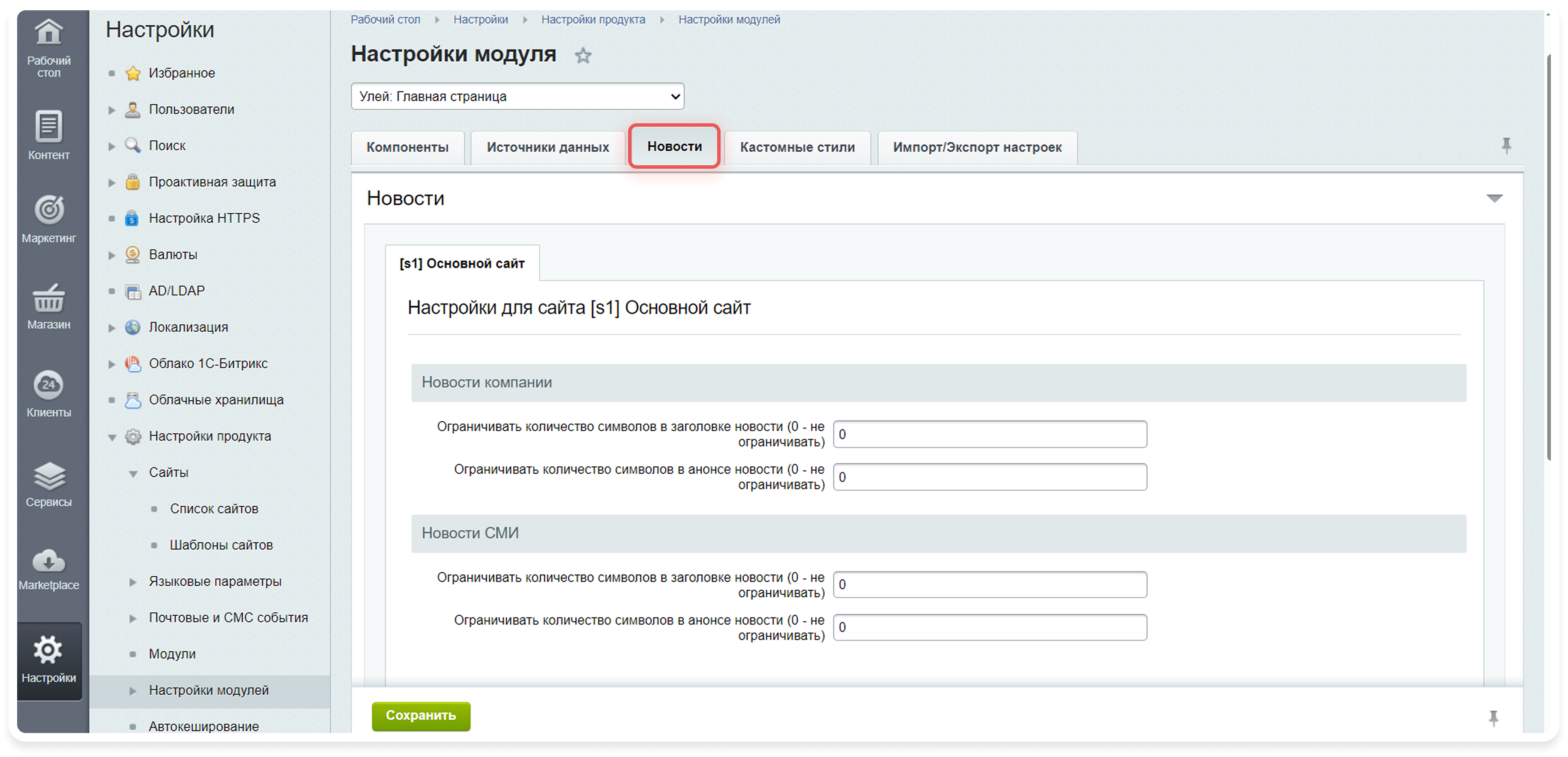Add page to favorites with star icon
This screenshot has width=1568, height=757.
point(583,56)
